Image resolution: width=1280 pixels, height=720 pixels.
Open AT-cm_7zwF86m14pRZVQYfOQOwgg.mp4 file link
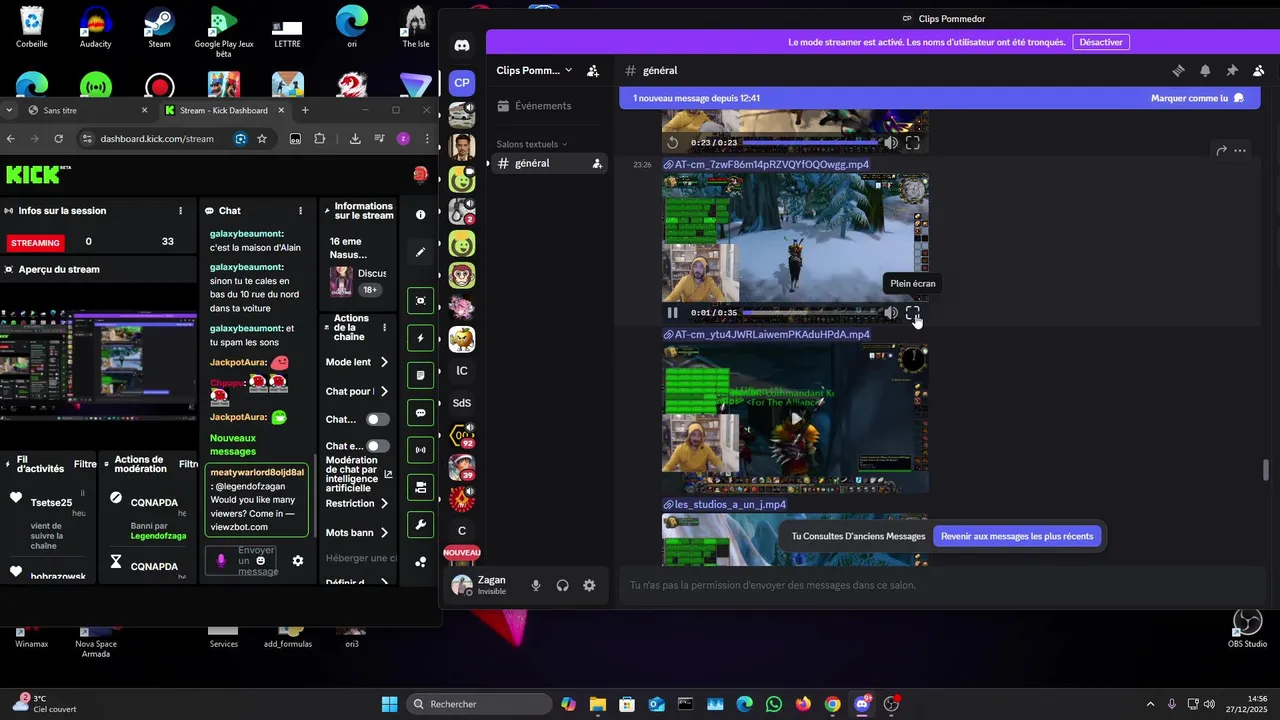(x=771, y=165)
